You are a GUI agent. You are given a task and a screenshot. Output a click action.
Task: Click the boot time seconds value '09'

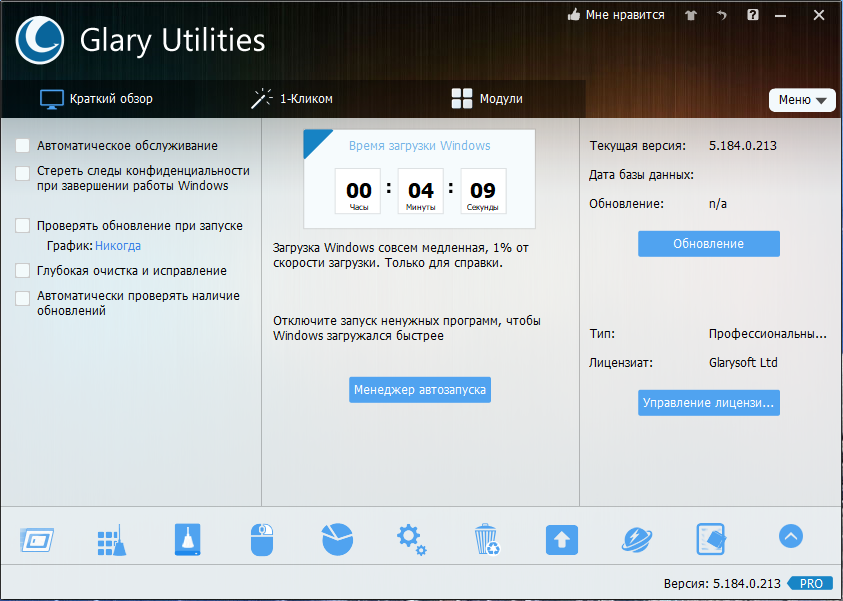click(x=483, y=190)
